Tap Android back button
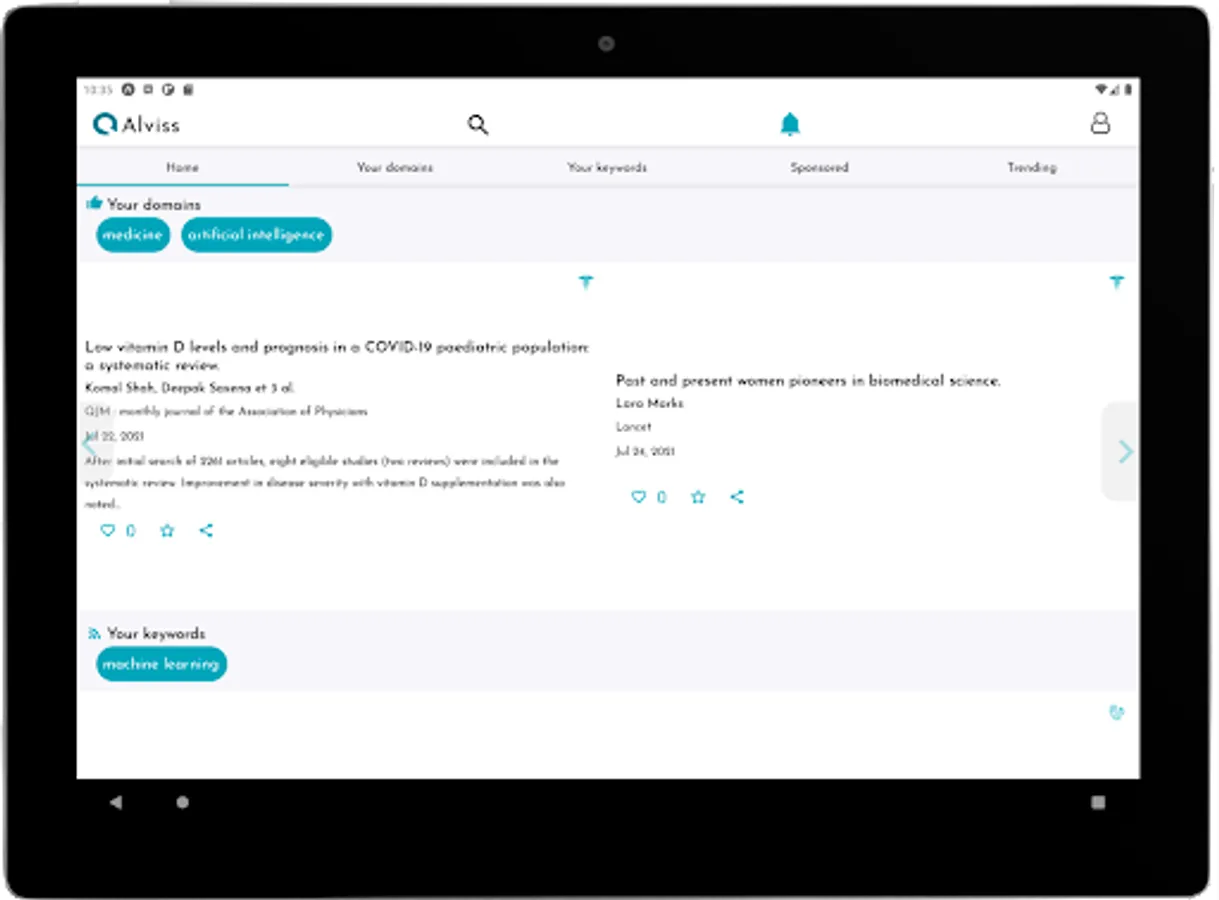 [x=116, y=802]
